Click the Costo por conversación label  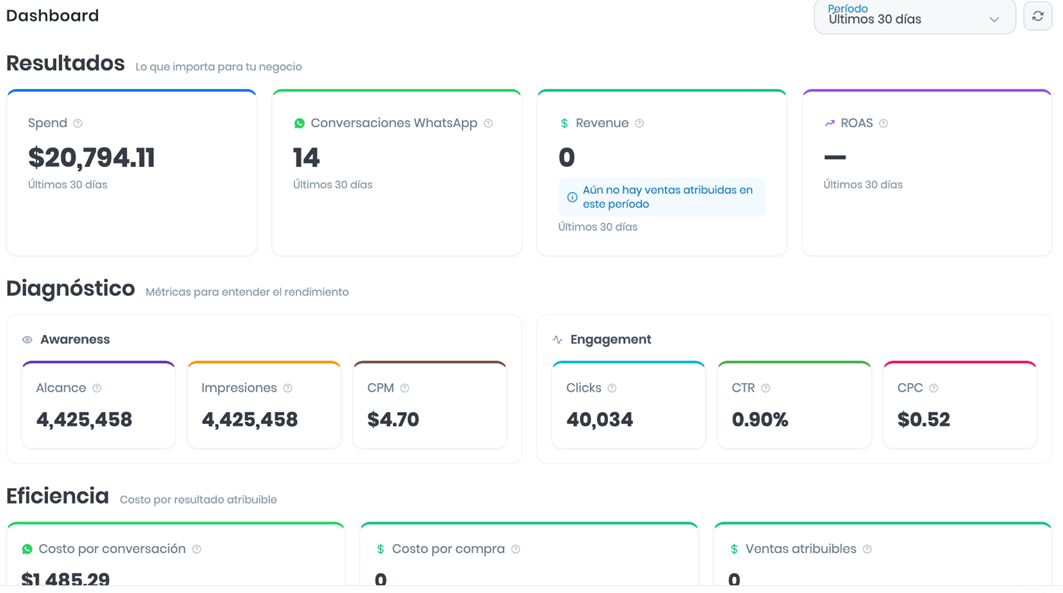pyautogui.click(x=112, y=549)
